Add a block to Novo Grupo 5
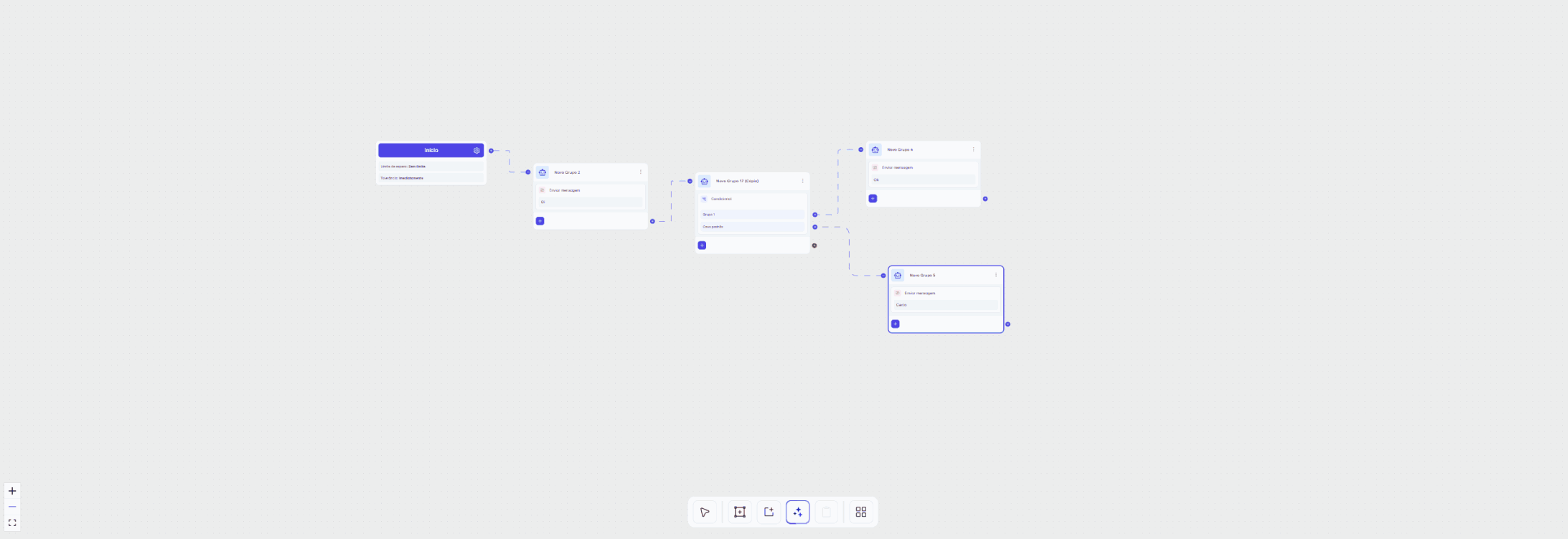The image size is (1568, 539). [x=895, y=324]
